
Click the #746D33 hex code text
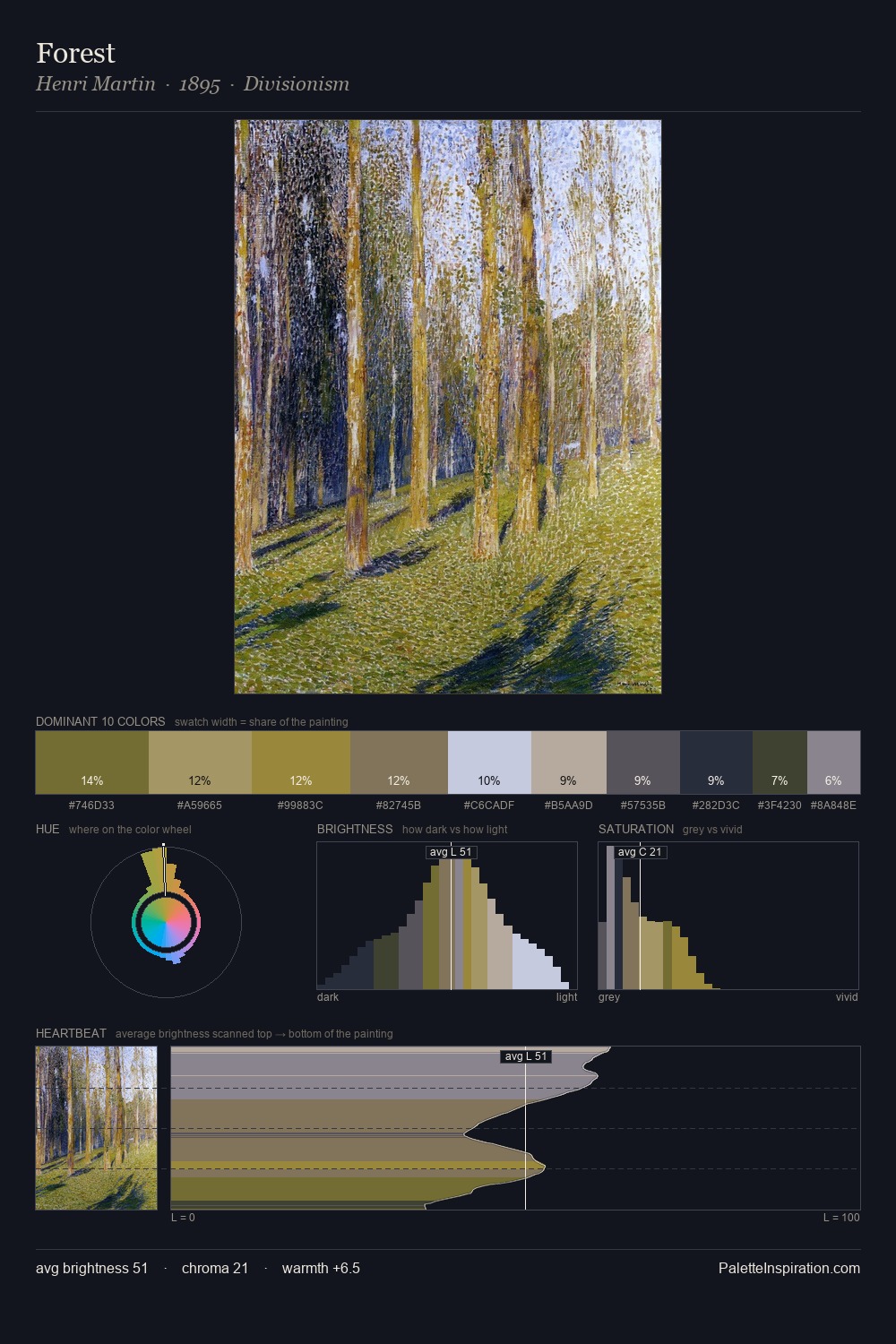point(91,805)
